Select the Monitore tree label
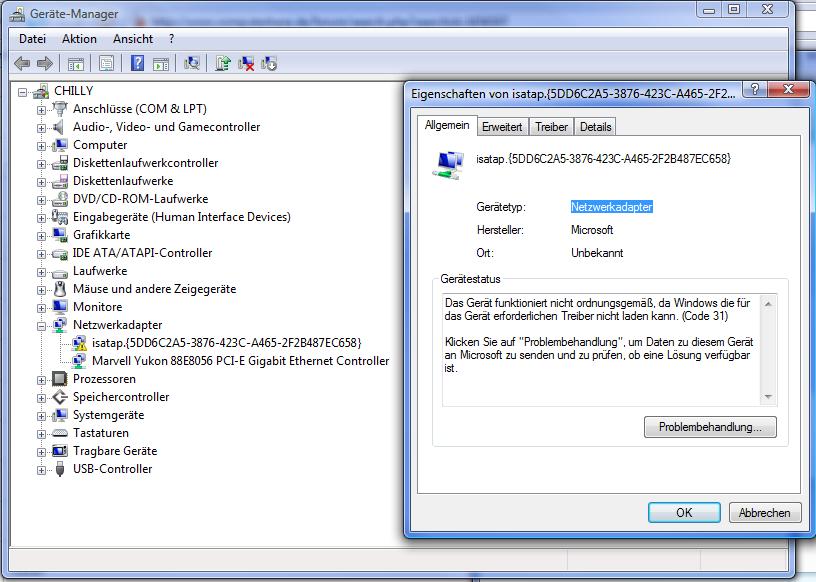 coord(97,307)
